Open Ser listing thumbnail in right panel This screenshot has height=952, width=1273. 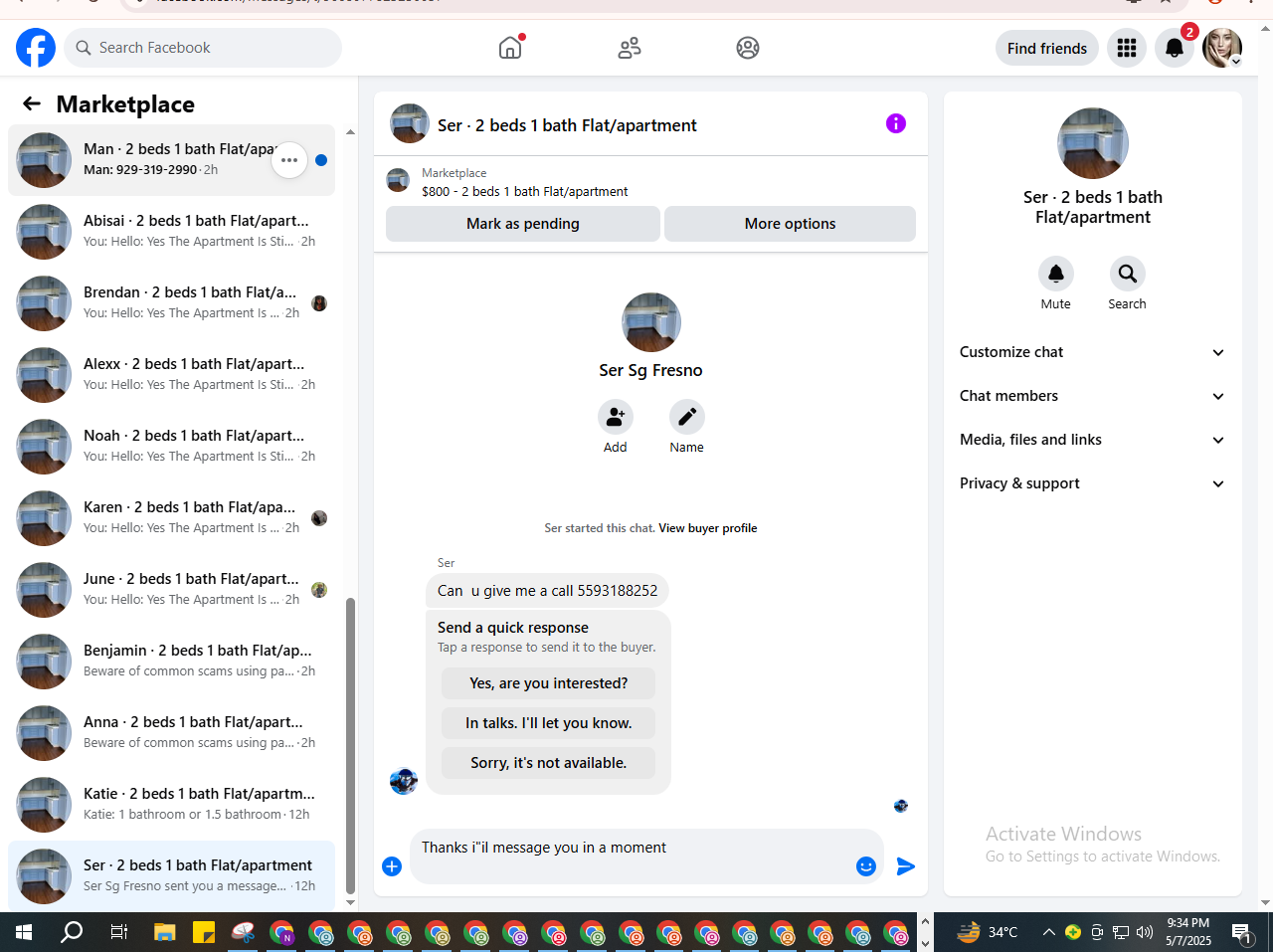1093,143
